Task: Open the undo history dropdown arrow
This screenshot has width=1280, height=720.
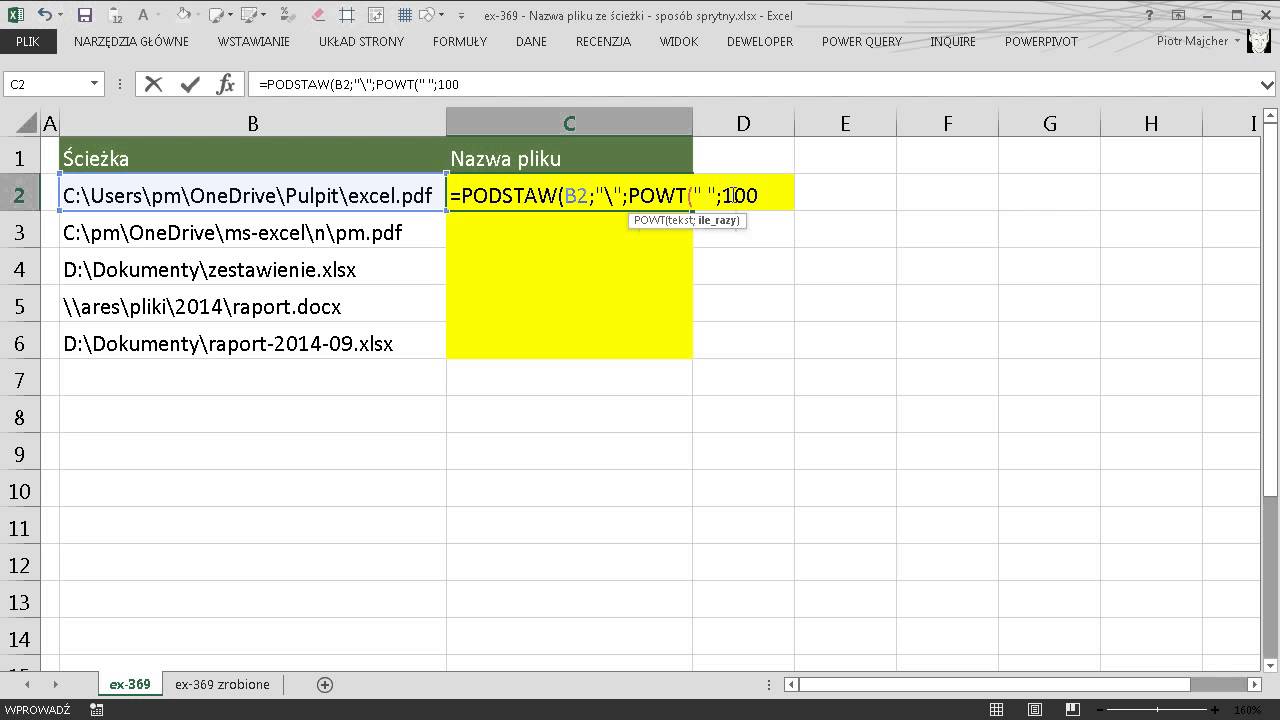Action: click(x=61, y=15)
